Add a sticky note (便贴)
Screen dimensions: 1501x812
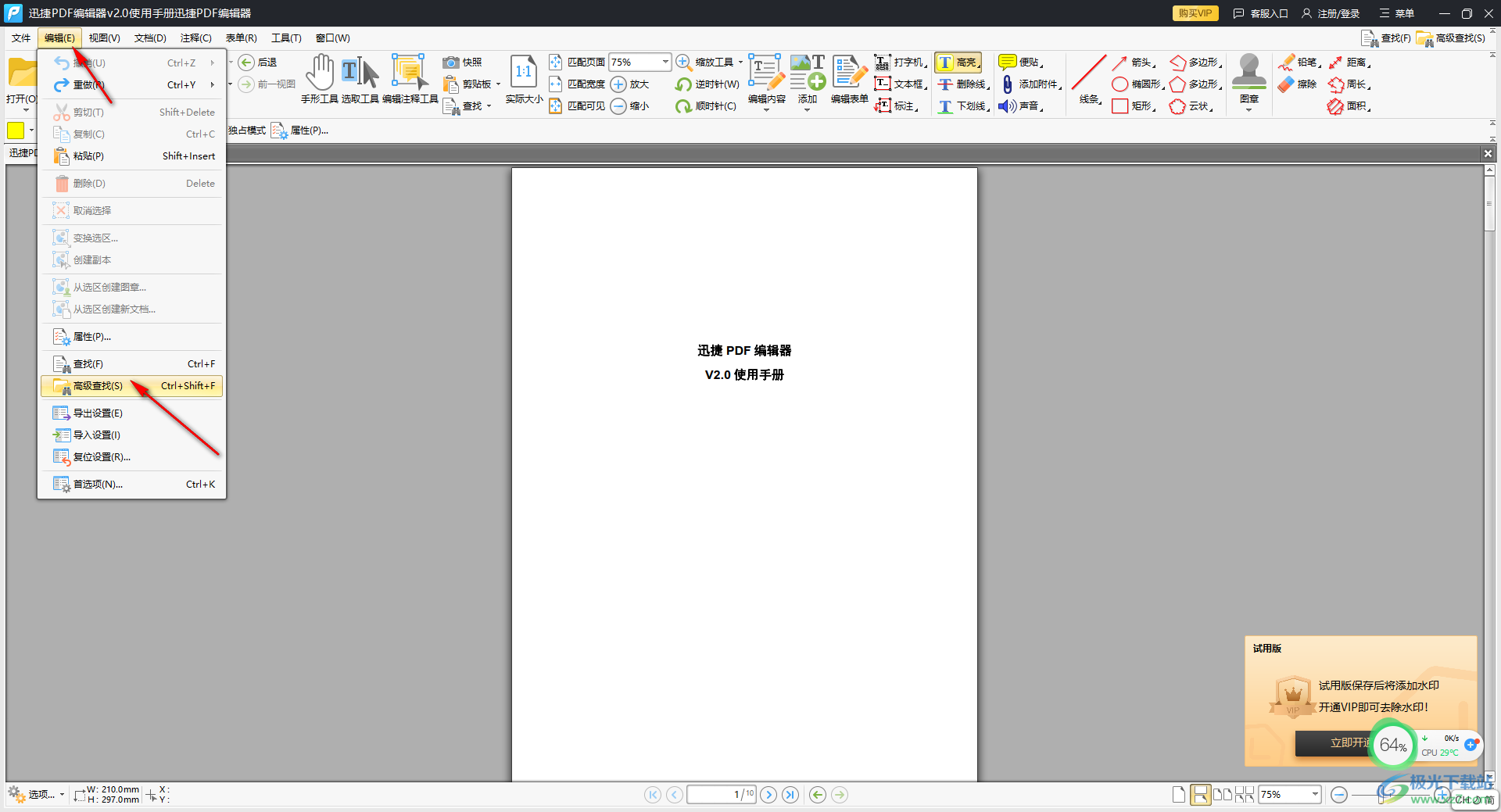1021,62
